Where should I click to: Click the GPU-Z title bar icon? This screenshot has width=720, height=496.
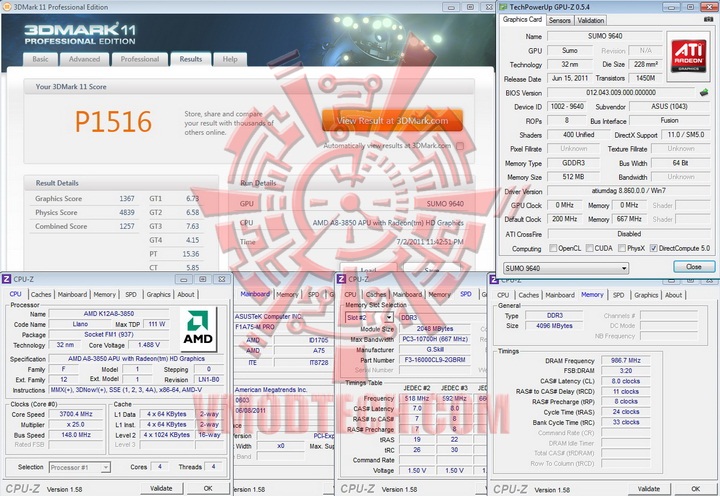pyautogui.click(x=503, y=7)
